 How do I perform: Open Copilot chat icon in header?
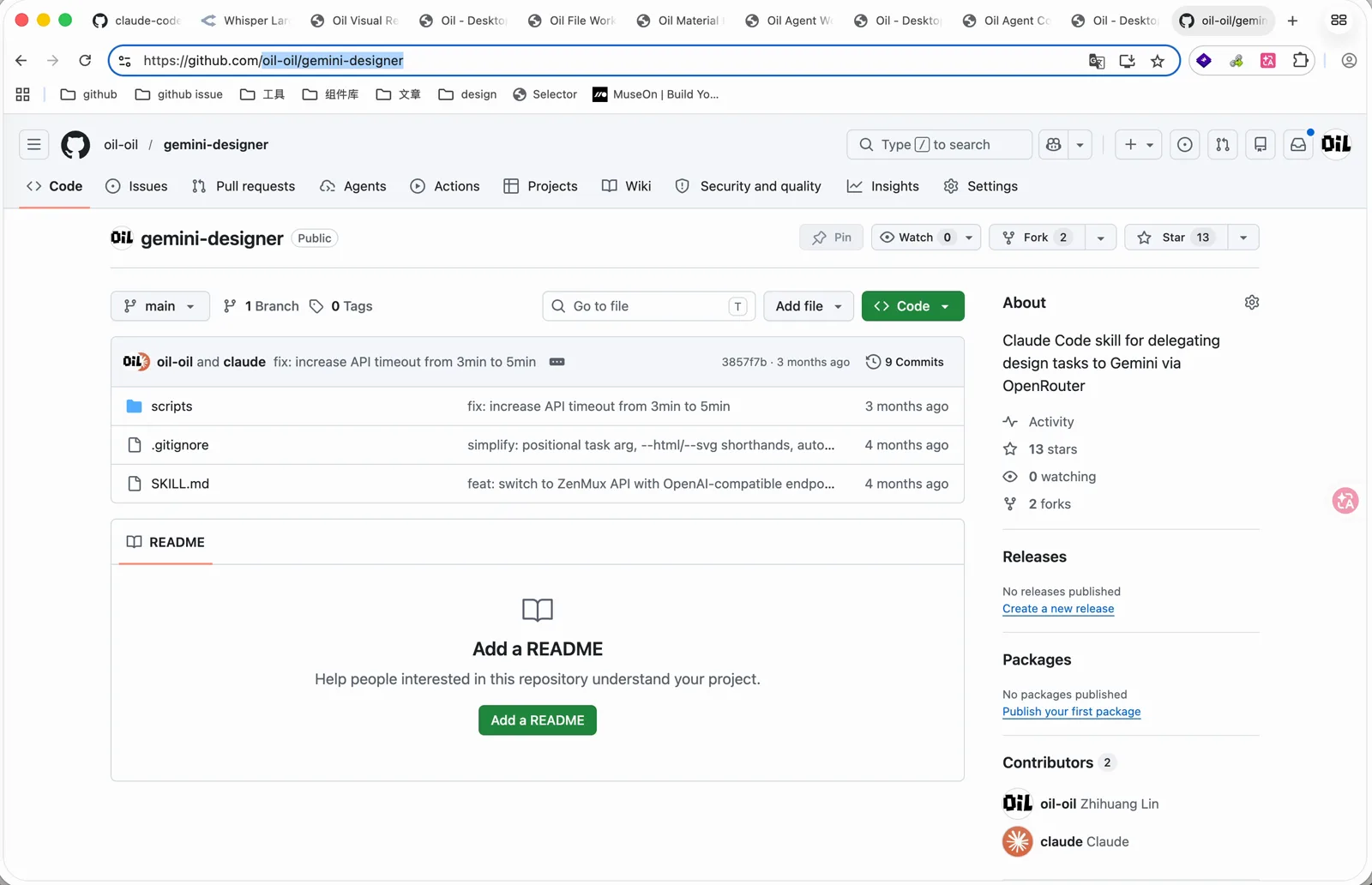click(x=1054, y=144)
